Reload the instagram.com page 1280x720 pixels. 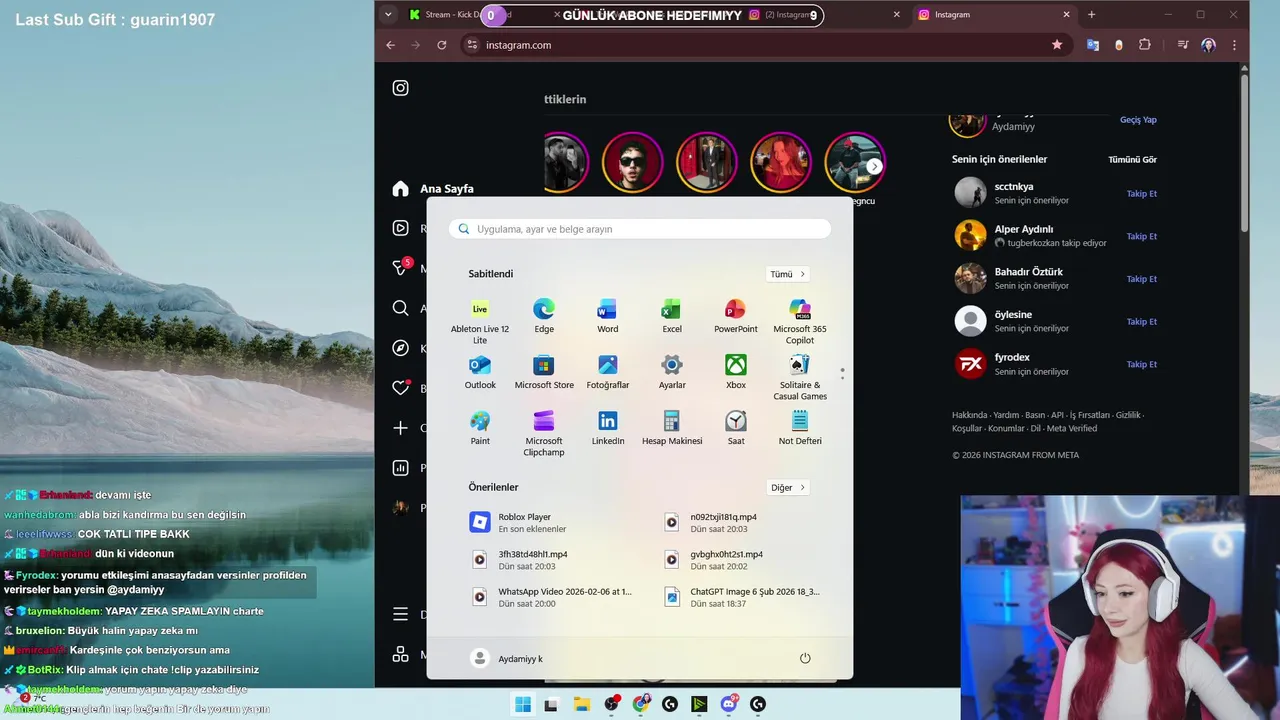[x=442, y=45]
